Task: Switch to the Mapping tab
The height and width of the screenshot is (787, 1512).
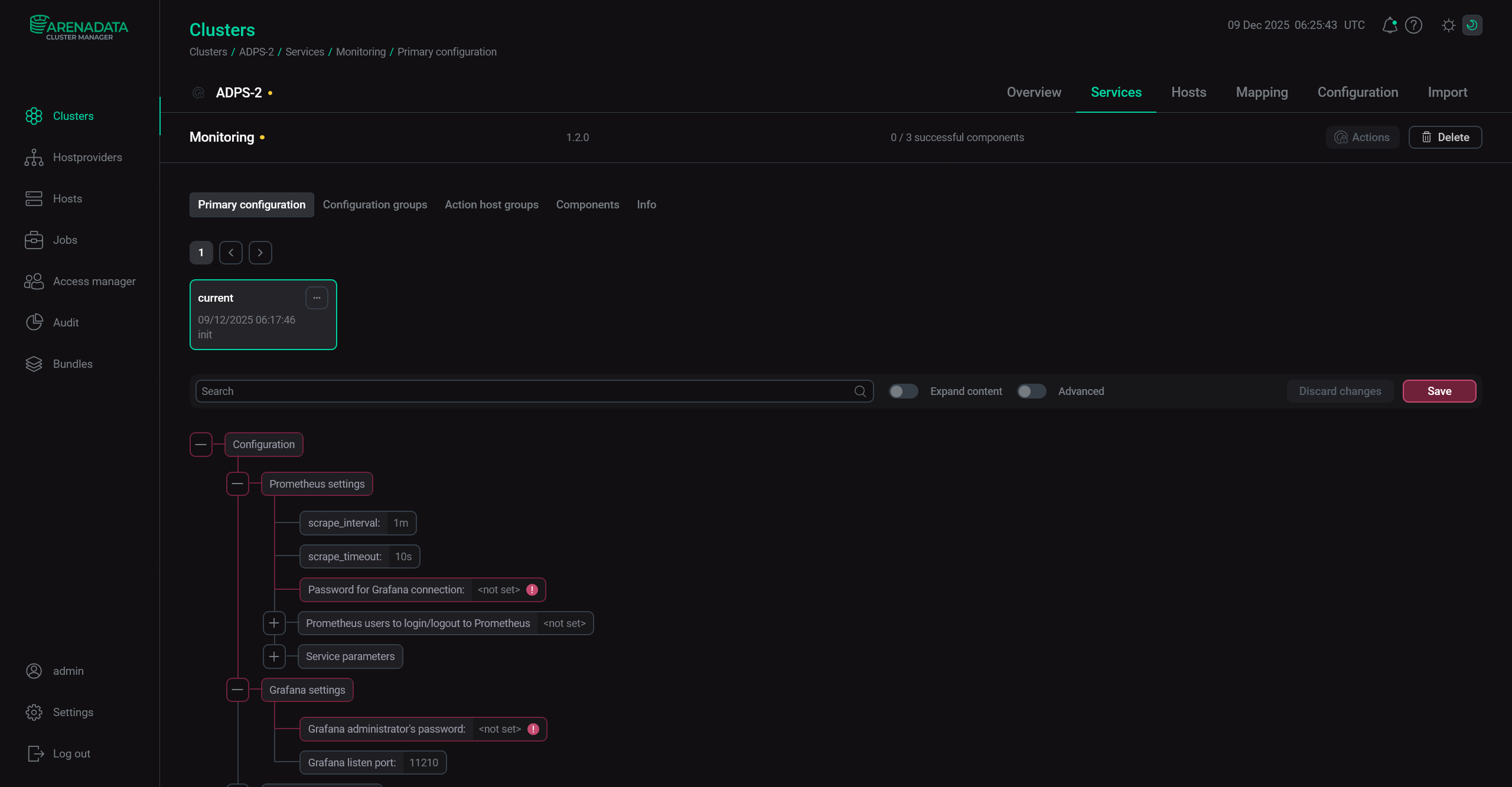Action: tap(1262, 92)
